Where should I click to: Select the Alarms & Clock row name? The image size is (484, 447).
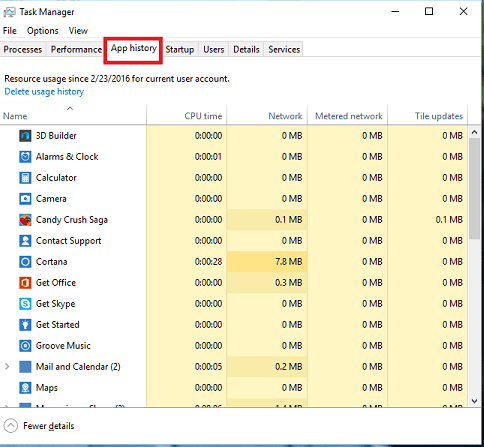[x=67, y=157]
